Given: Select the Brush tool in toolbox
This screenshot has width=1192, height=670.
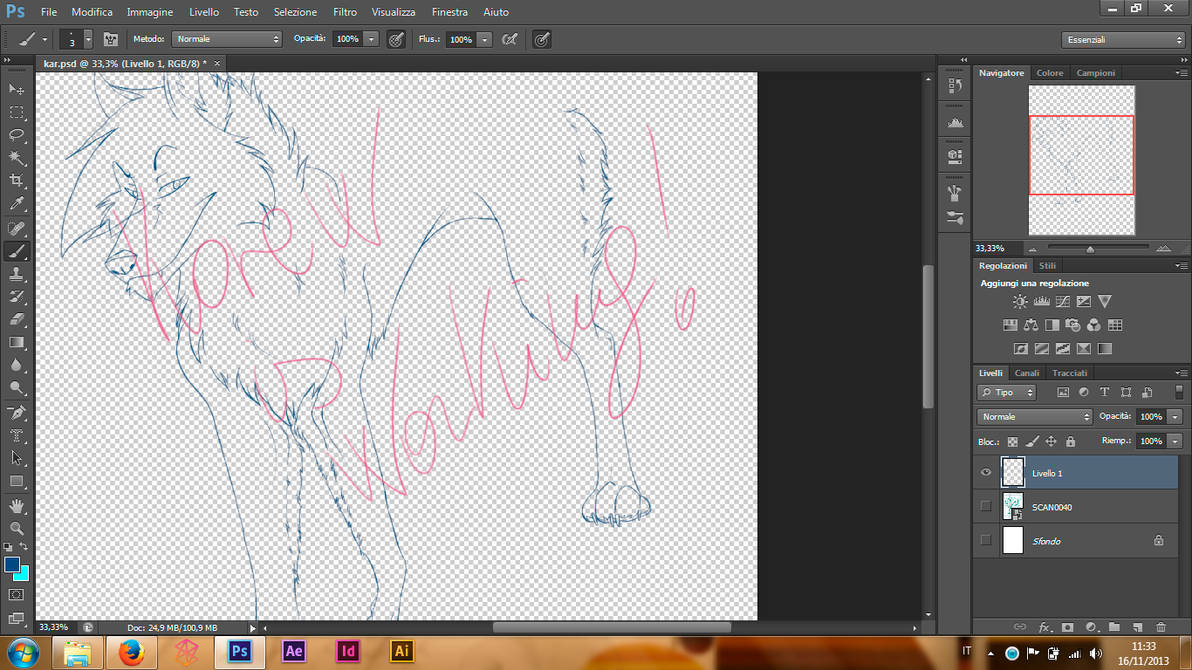Looking at the screenshot, I should (x=17, y=251).
